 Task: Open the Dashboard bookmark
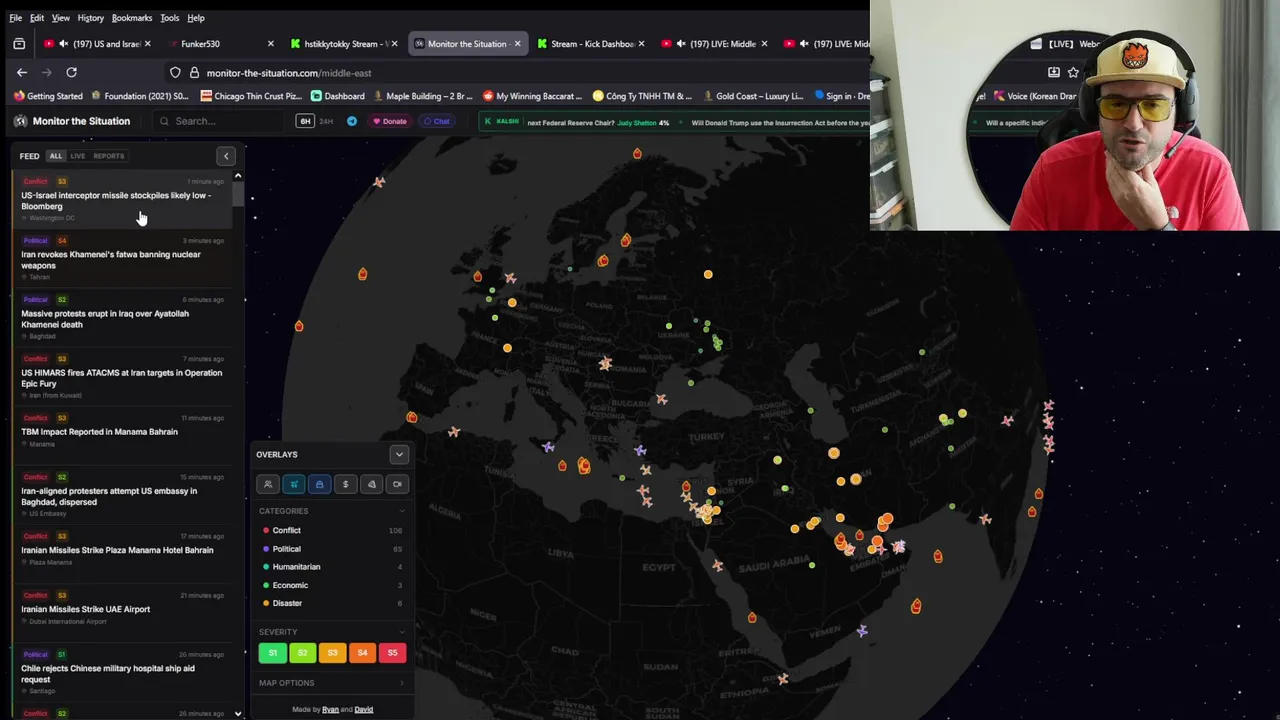(x=338, y=96)
